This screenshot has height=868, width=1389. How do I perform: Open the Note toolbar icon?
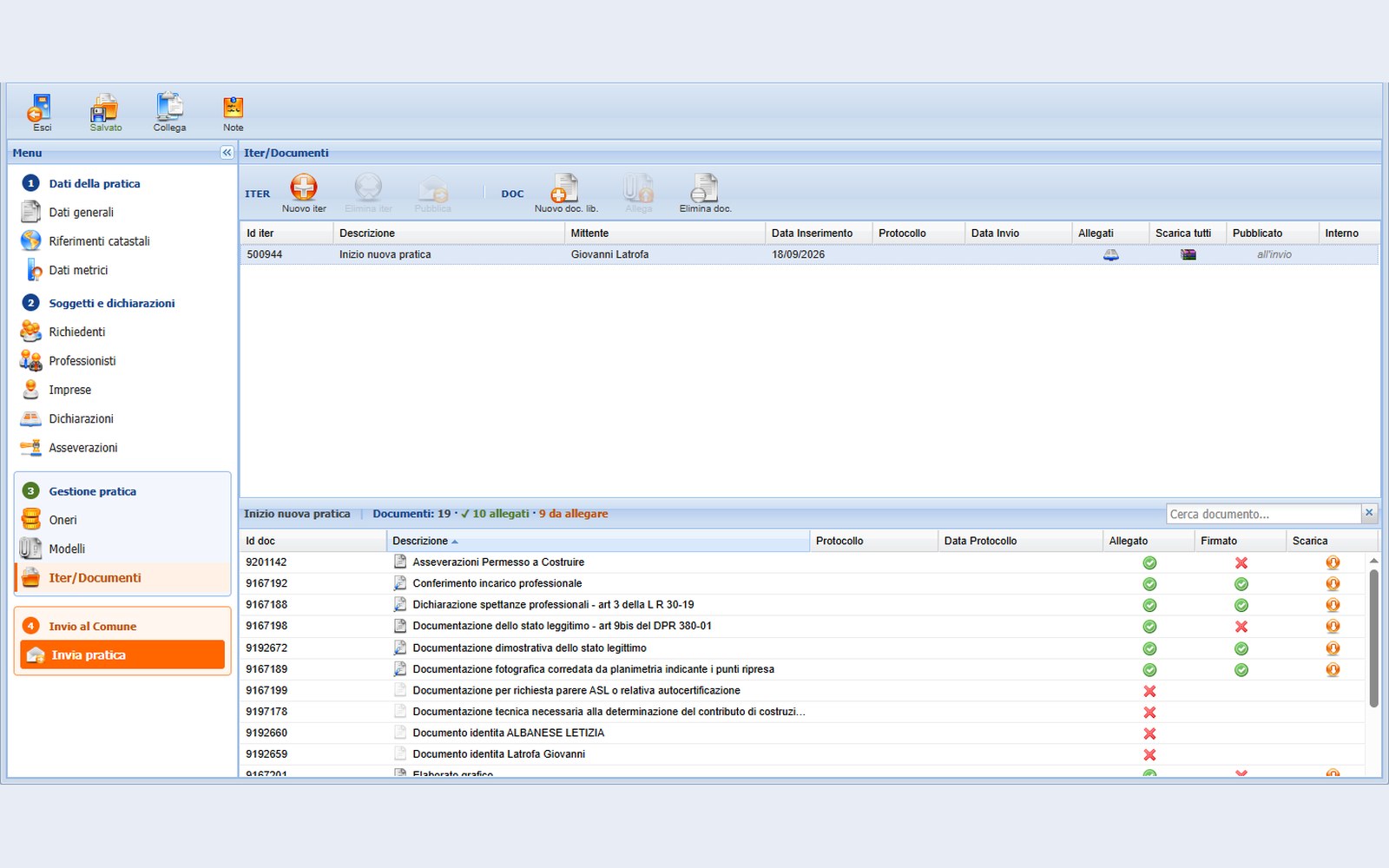pyautogui.click(x=233, y=108)
